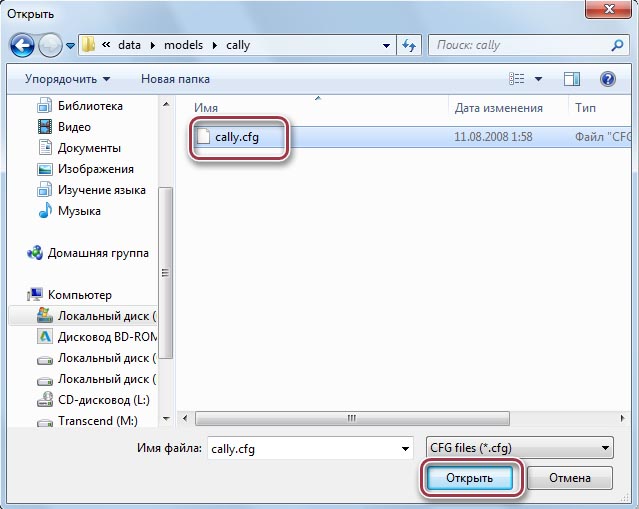Click the horizontal scrollbar thumb
Screen dimensions: 639x509
tap(352, 418)
